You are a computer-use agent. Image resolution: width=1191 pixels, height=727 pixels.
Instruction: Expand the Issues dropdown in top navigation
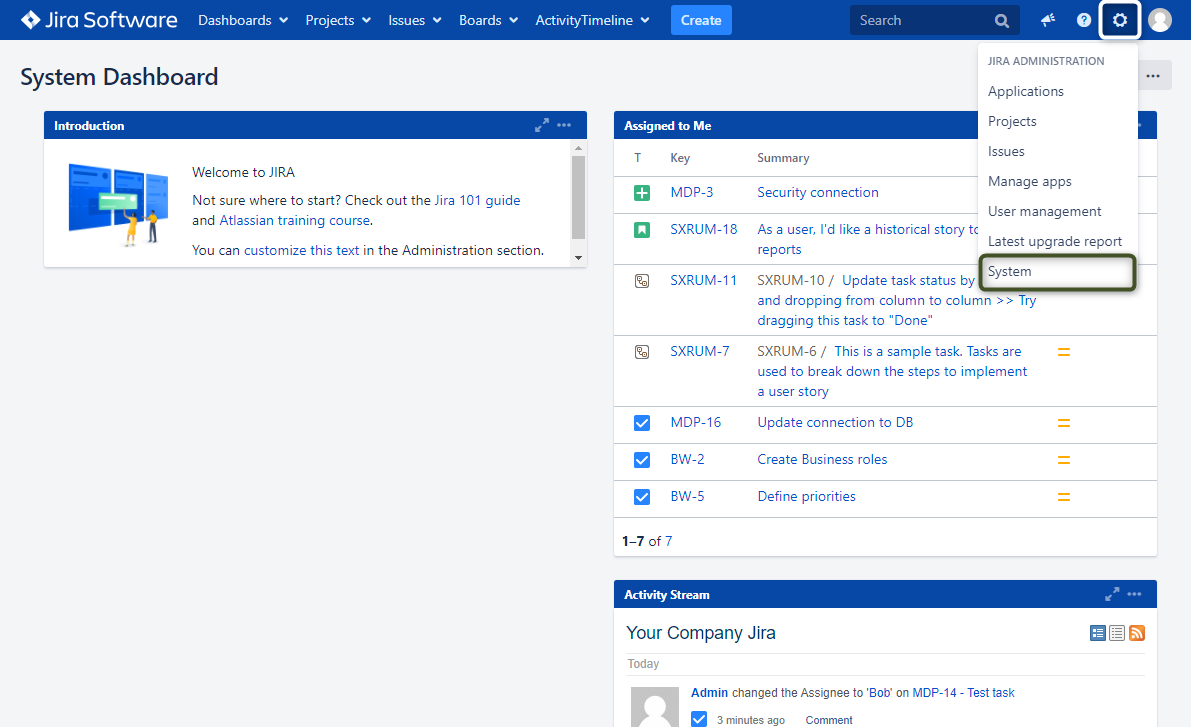click(x=415, y=21)
